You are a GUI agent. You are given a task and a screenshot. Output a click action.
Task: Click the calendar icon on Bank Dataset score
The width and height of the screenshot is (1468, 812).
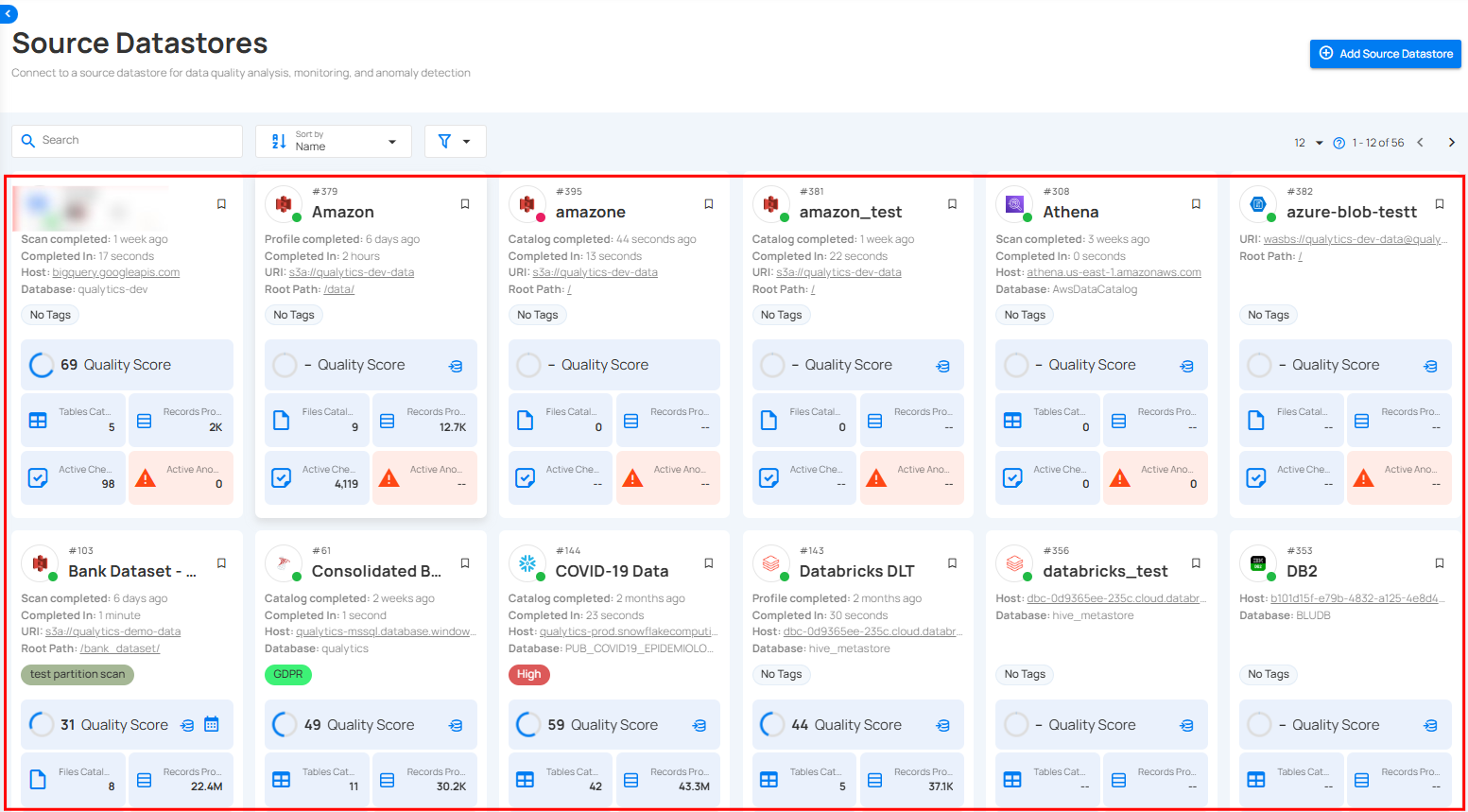pyautogui.click(x=212, y=724)
